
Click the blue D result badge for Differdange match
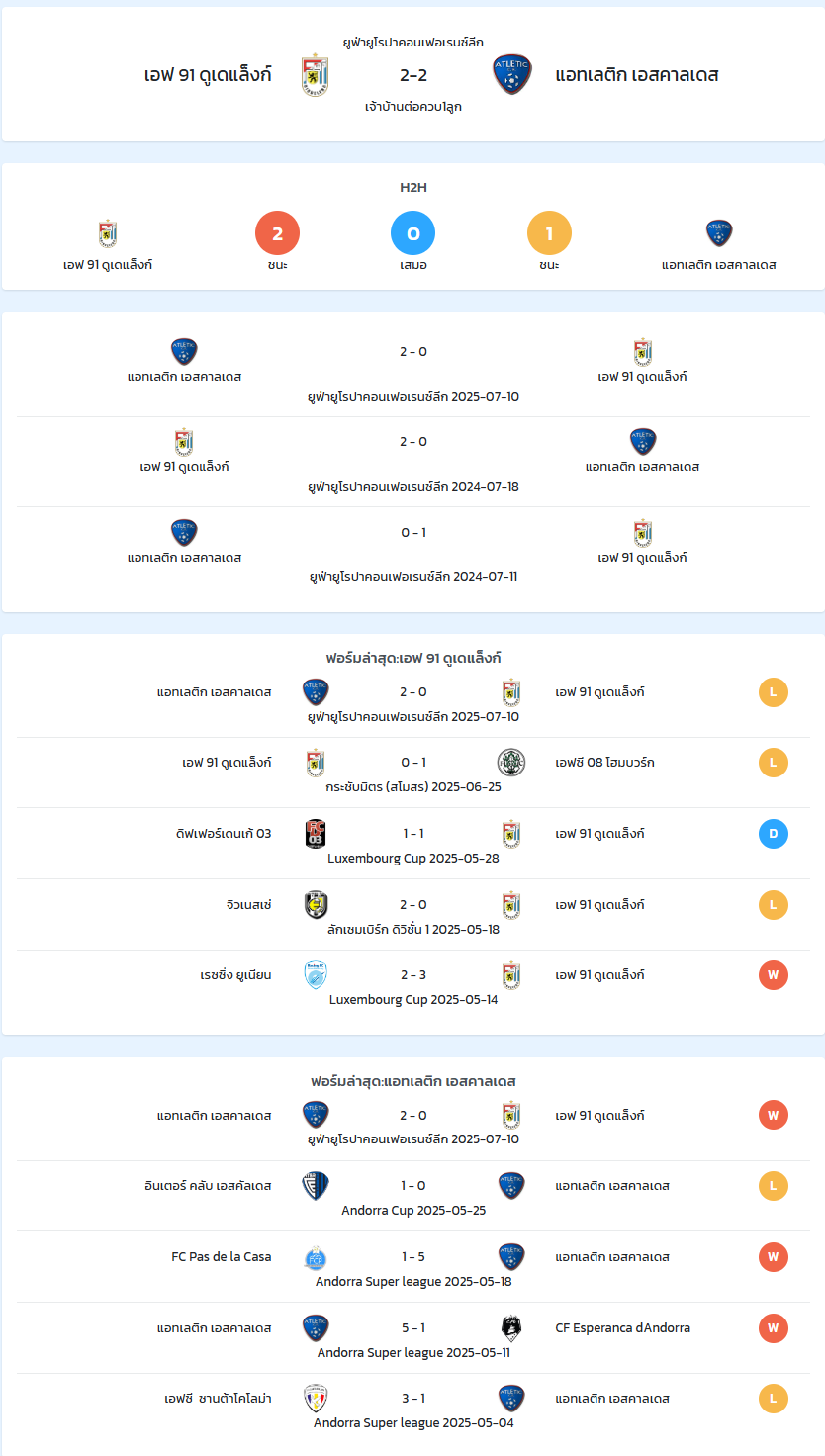tap(774, 834)
